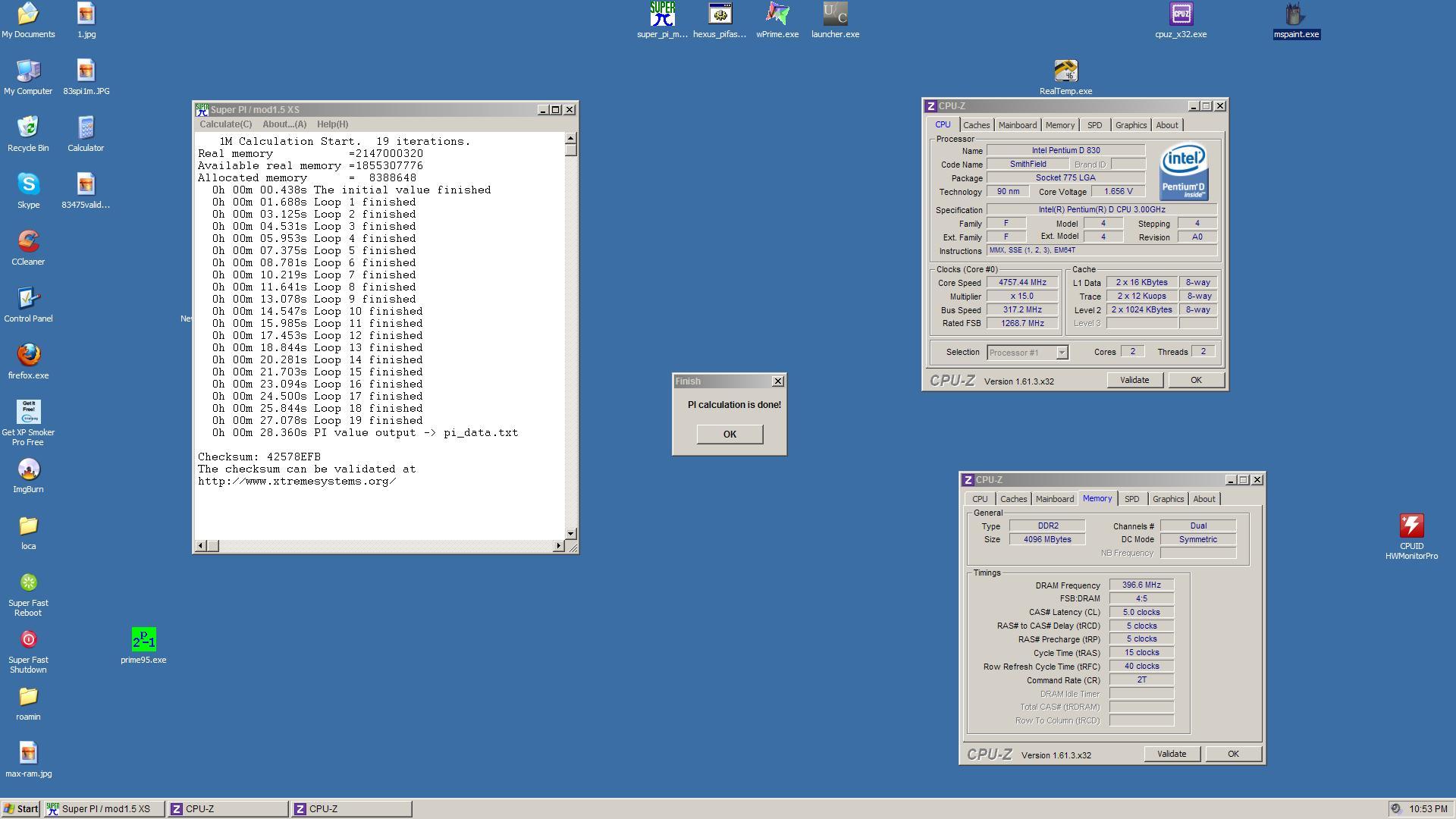1456x819 pixels.
Task: Open My Computer desktop icon
Action: [x=28, y=77]
